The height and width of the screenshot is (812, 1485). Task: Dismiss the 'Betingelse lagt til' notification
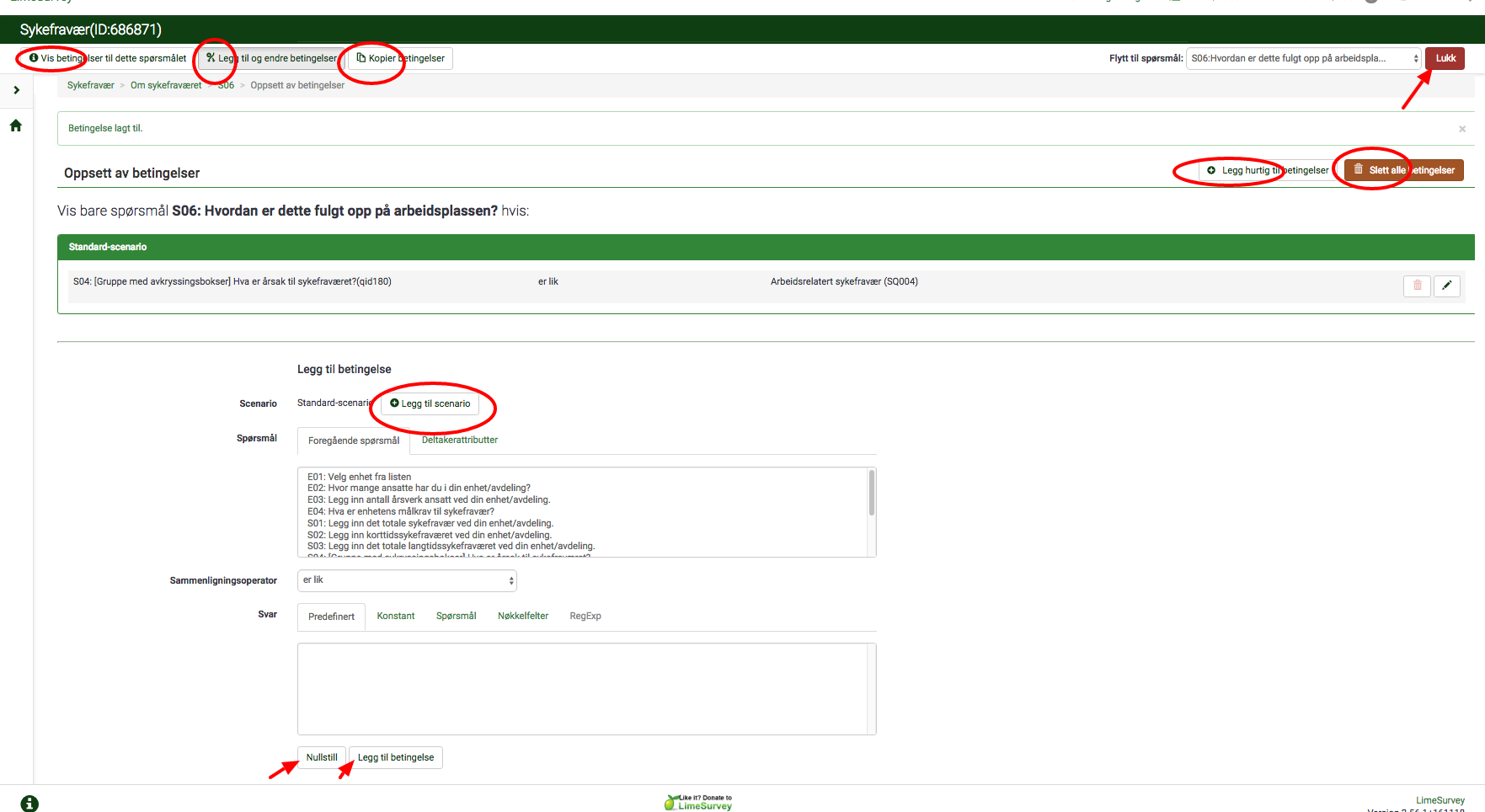tap(1462, 129)
